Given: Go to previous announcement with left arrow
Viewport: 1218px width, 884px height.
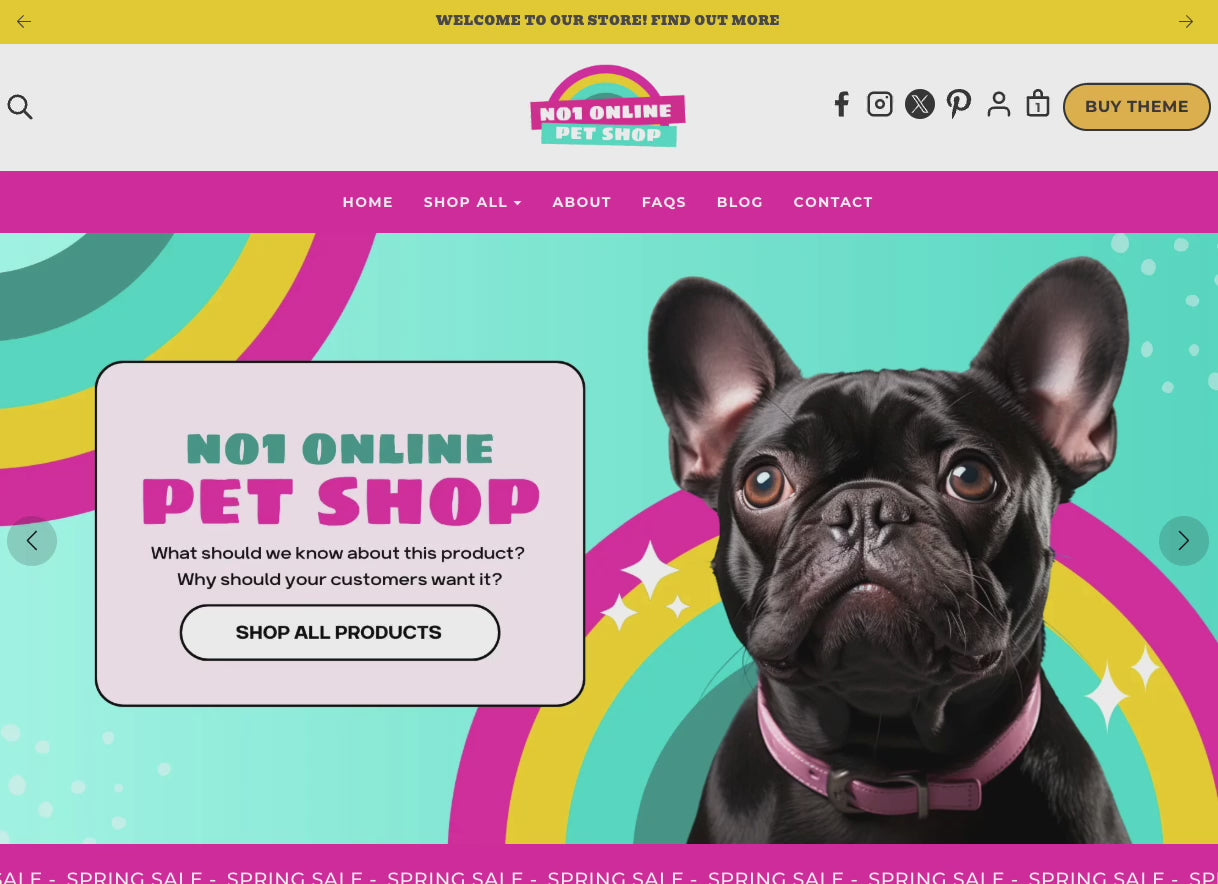Looking at the screenshot, I should pos(24,21).
